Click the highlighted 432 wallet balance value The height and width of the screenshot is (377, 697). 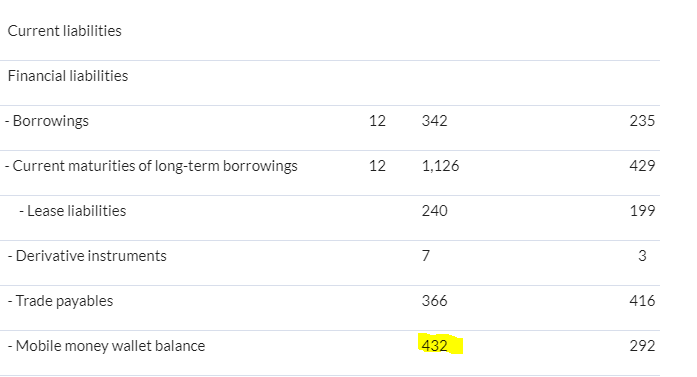pos(435,345)
